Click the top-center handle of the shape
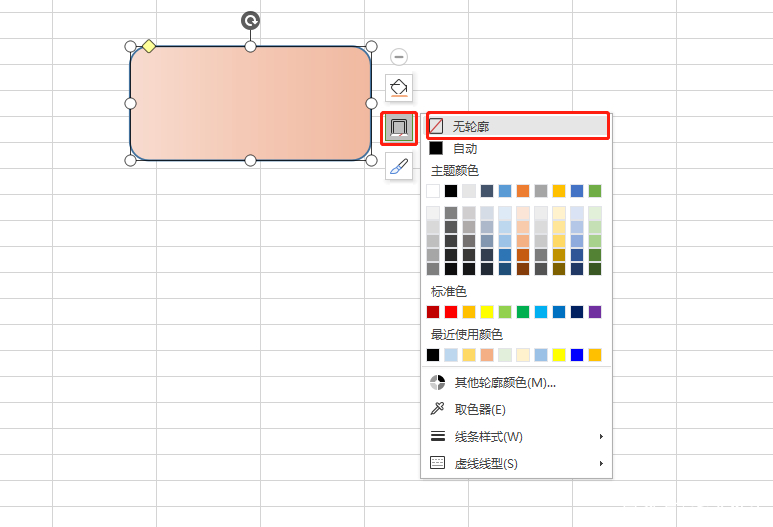The width and height of the screenshot is (773, 527). [250, 46]
